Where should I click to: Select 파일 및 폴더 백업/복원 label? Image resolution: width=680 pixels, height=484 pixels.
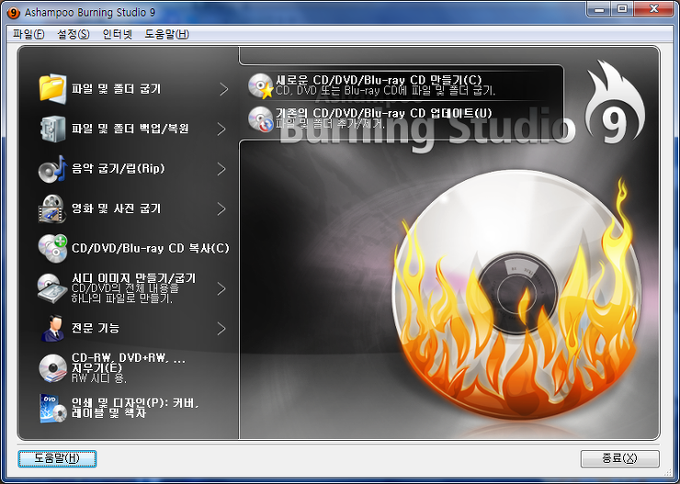point(130,128)
